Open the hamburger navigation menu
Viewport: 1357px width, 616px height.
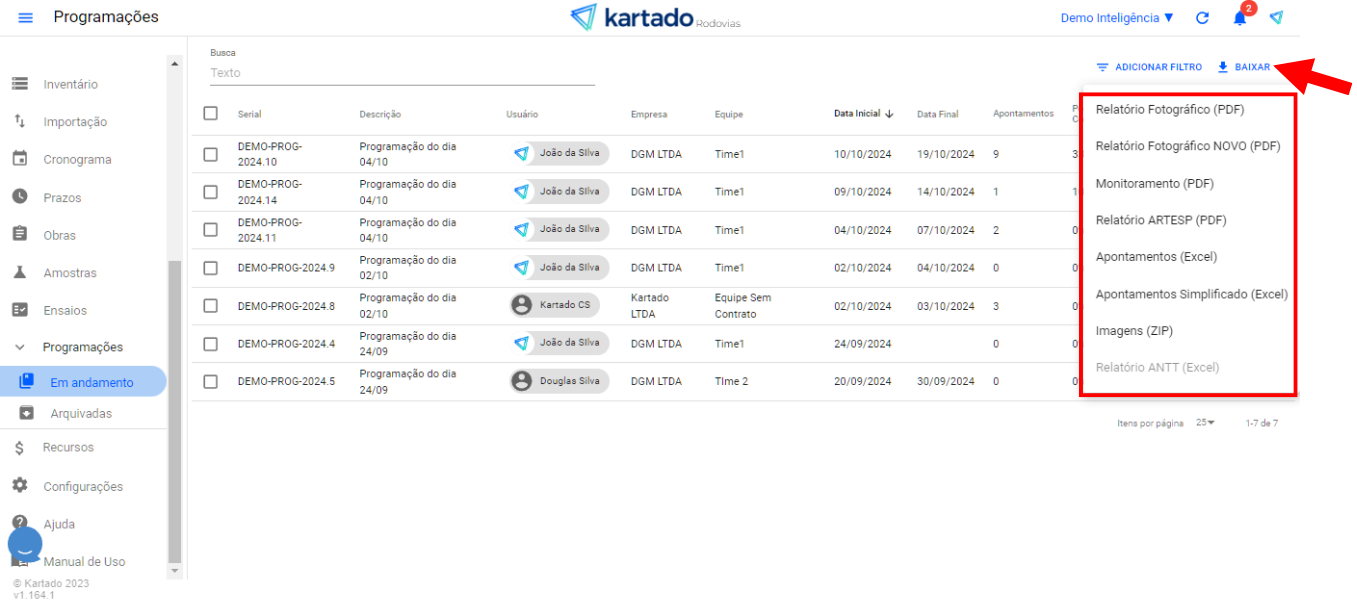coord(26,18)
